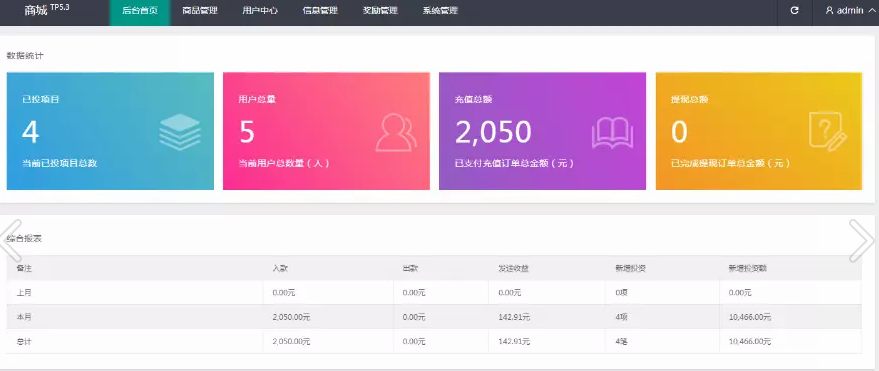
Task: Click the 新增投资额 column header
Action: (x=748, y=268)
